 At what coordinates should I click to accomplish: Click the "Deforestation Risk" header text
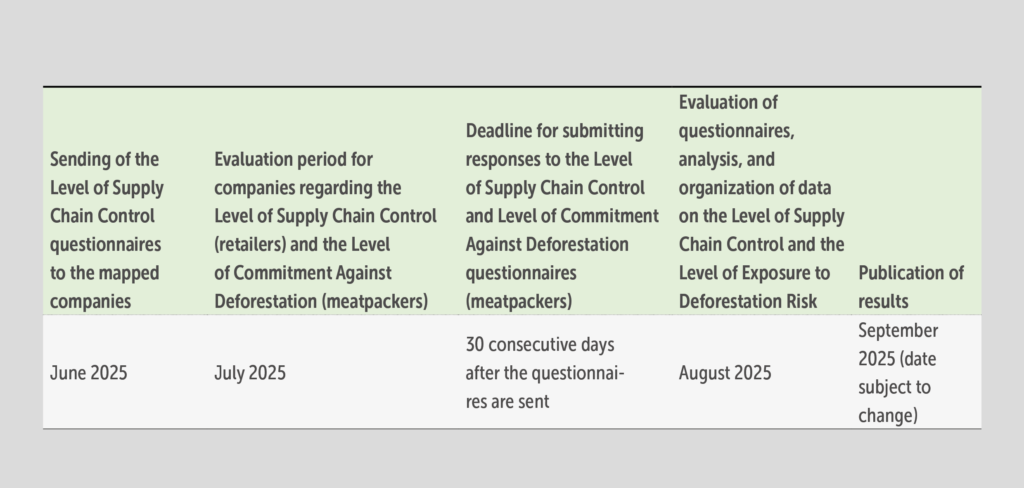point(747,301)
